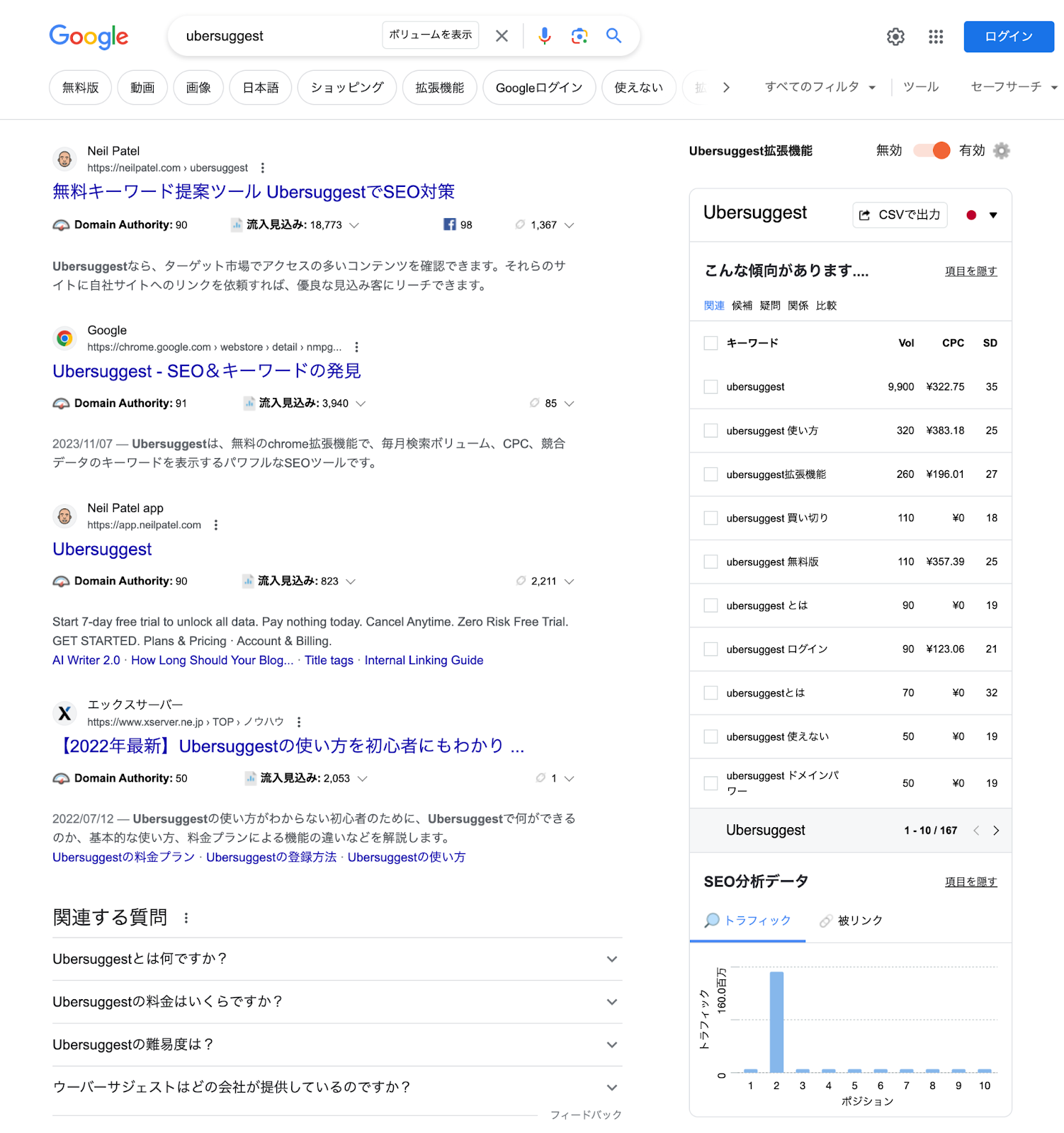Expand backlinks 1,367 dropdown

(569, 225)
